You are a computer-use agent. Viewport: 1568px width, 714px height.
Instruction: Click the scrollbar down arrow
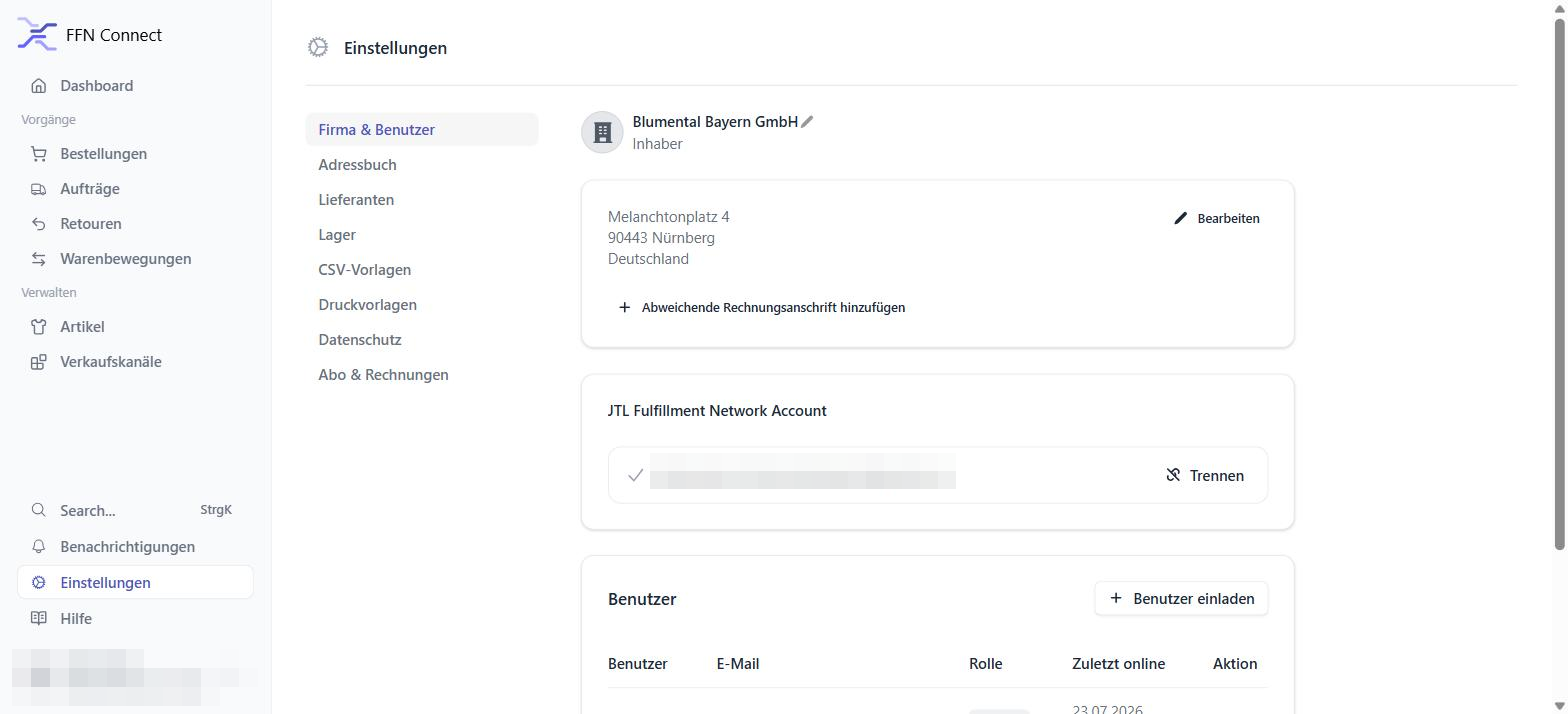(1559, 706)
